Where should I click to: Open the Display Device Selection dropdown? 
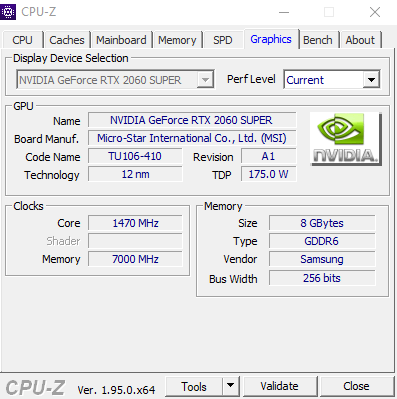115,80
